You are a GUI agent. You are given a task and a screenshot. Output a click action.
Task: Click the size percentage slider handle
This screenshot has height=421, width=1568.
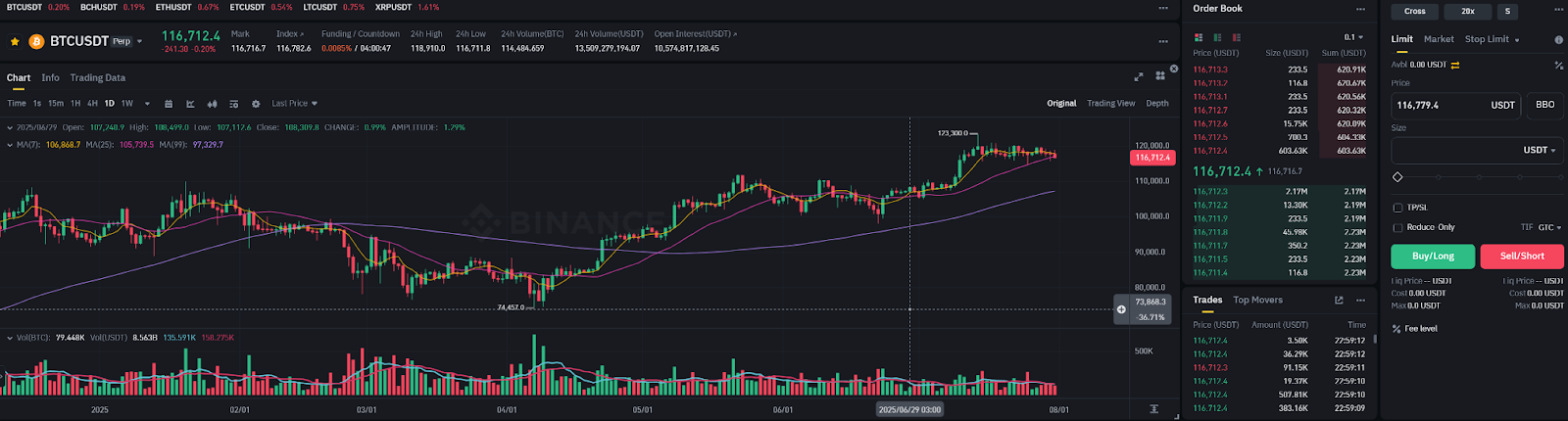point(1397,177)
